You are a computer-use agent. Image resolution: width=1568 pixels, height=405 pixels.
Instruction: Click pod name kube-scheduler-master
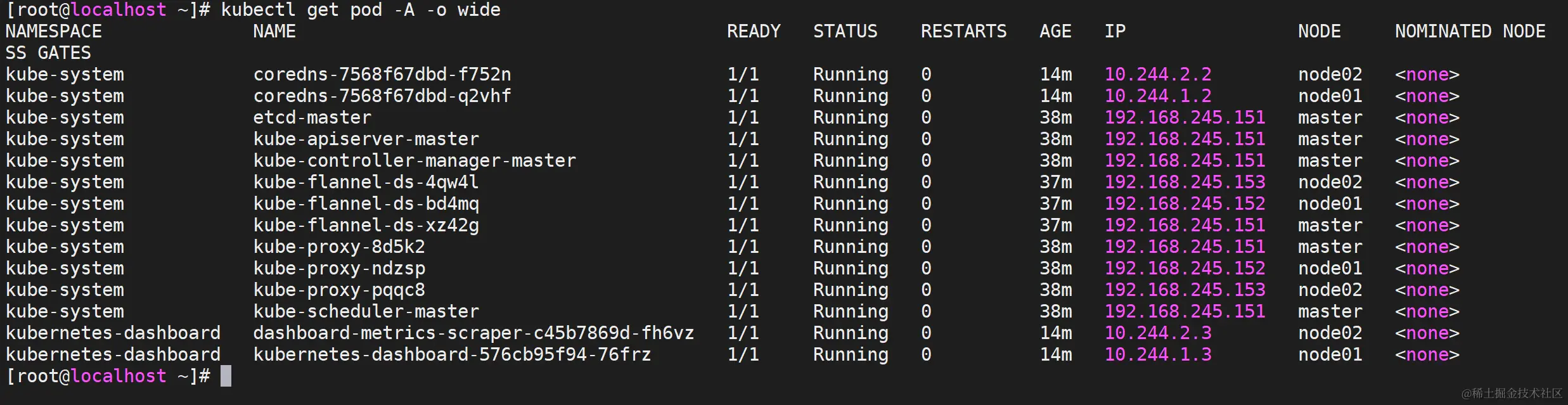[x=366, y=311]
